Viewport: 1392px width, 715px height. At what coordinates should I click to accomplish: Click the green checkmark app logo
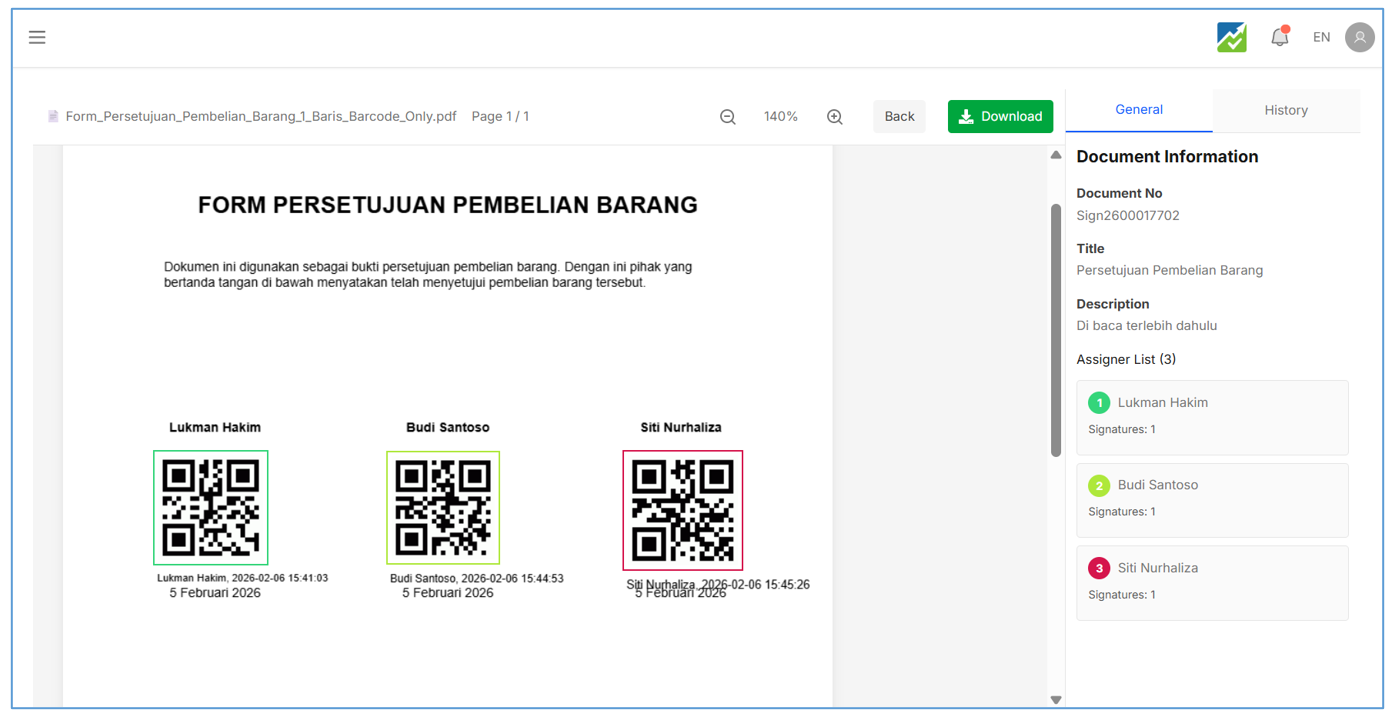pos(1231,37)
